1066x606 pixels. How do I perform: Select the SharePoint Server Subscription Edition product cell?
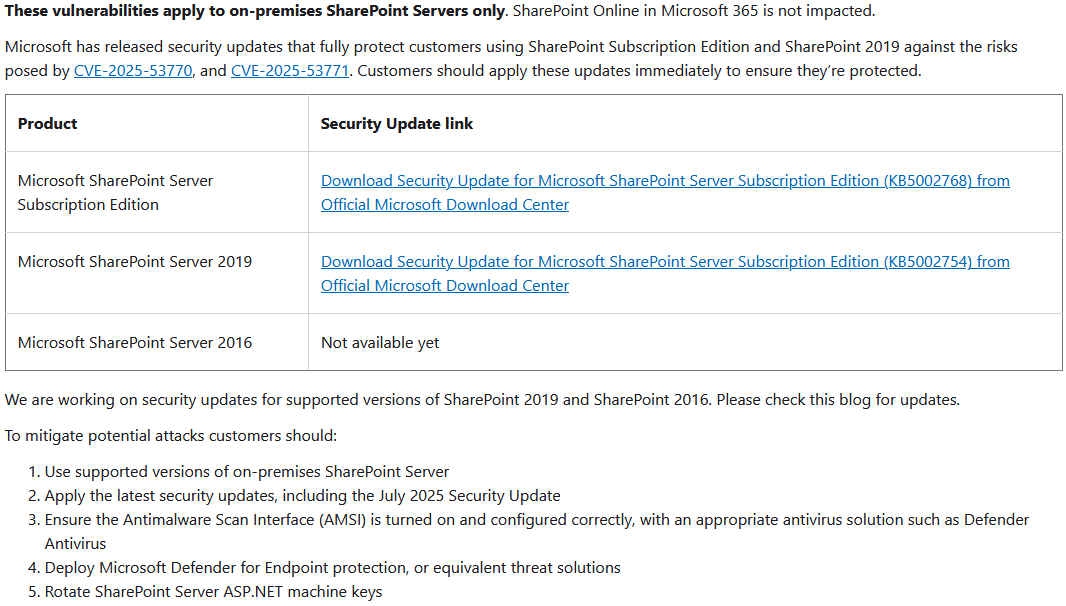point(115,193)
